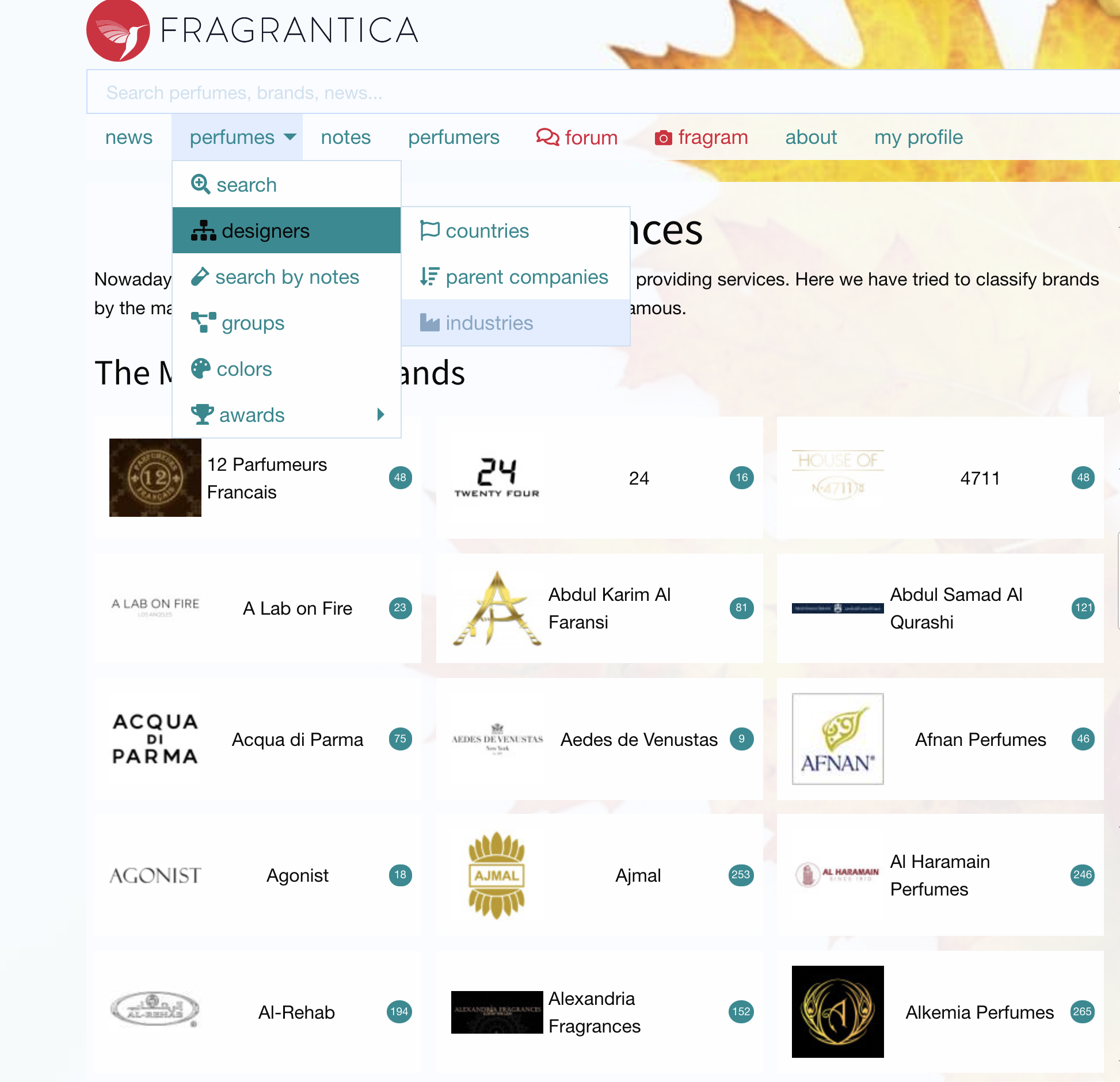Open the Alkemia Perfumes logo image
Viewport: 1120px width, 1082px height.
837,1012
